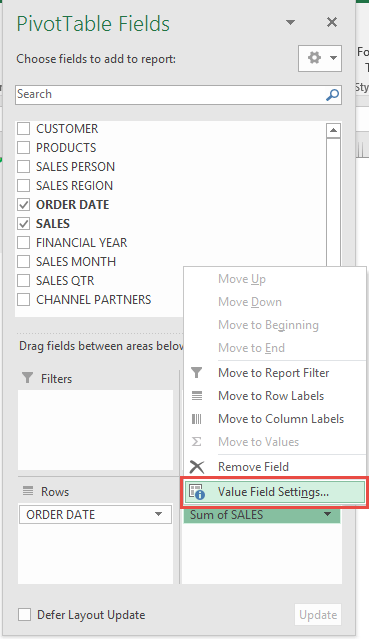Open the gear Tools layout menu
The width and height of the screenshot is (369, 639).
click(320, 59)
